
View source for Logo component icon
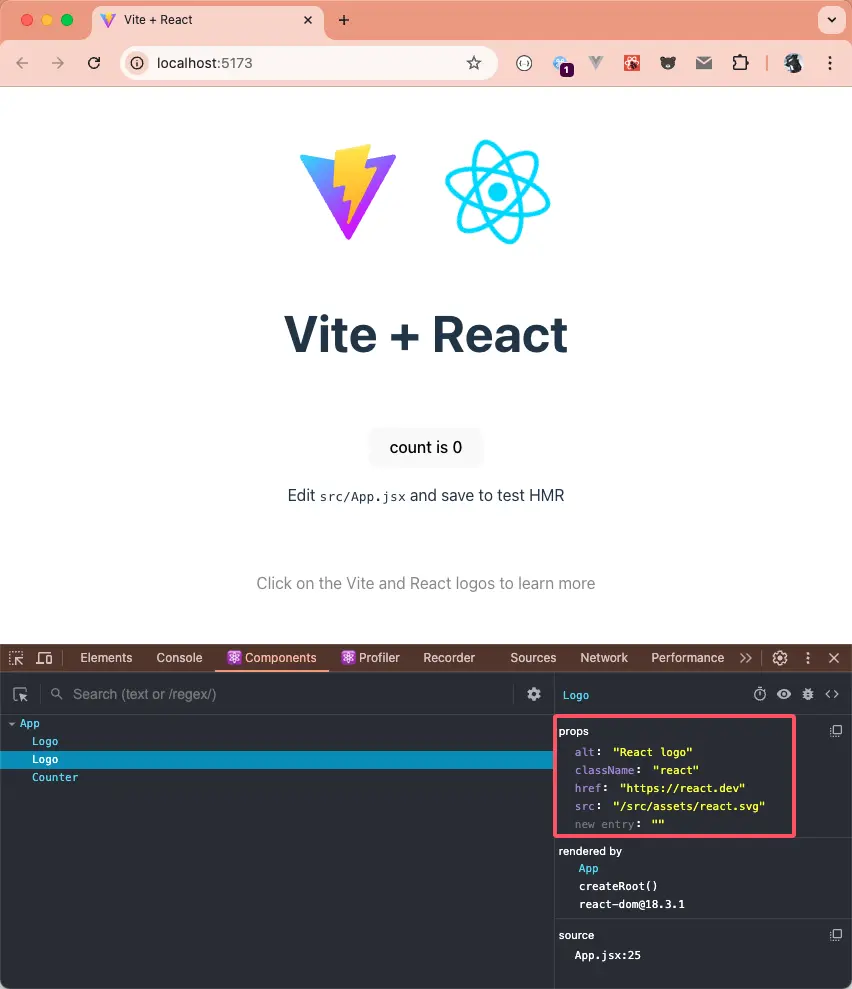pos(832,694)
